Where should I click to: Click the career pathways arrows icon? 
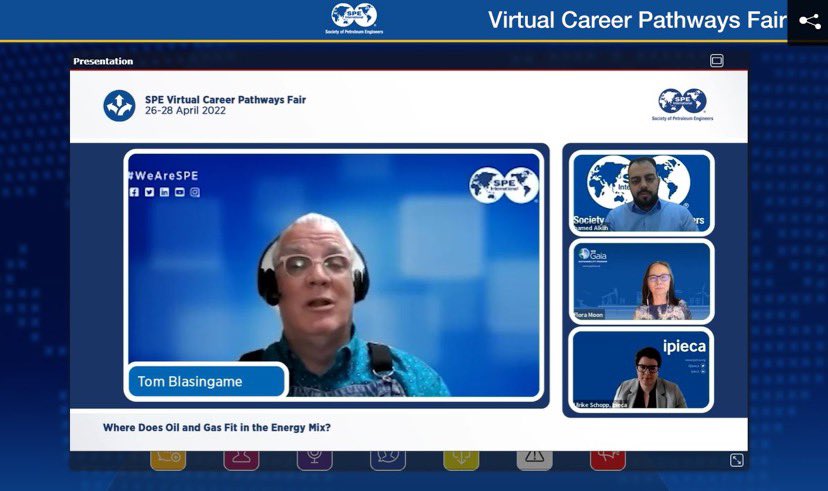point(119,106)
